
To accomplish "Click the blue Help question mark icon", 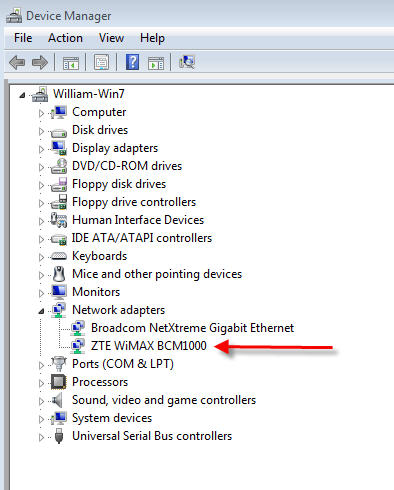I will click(x=132, y=62).
